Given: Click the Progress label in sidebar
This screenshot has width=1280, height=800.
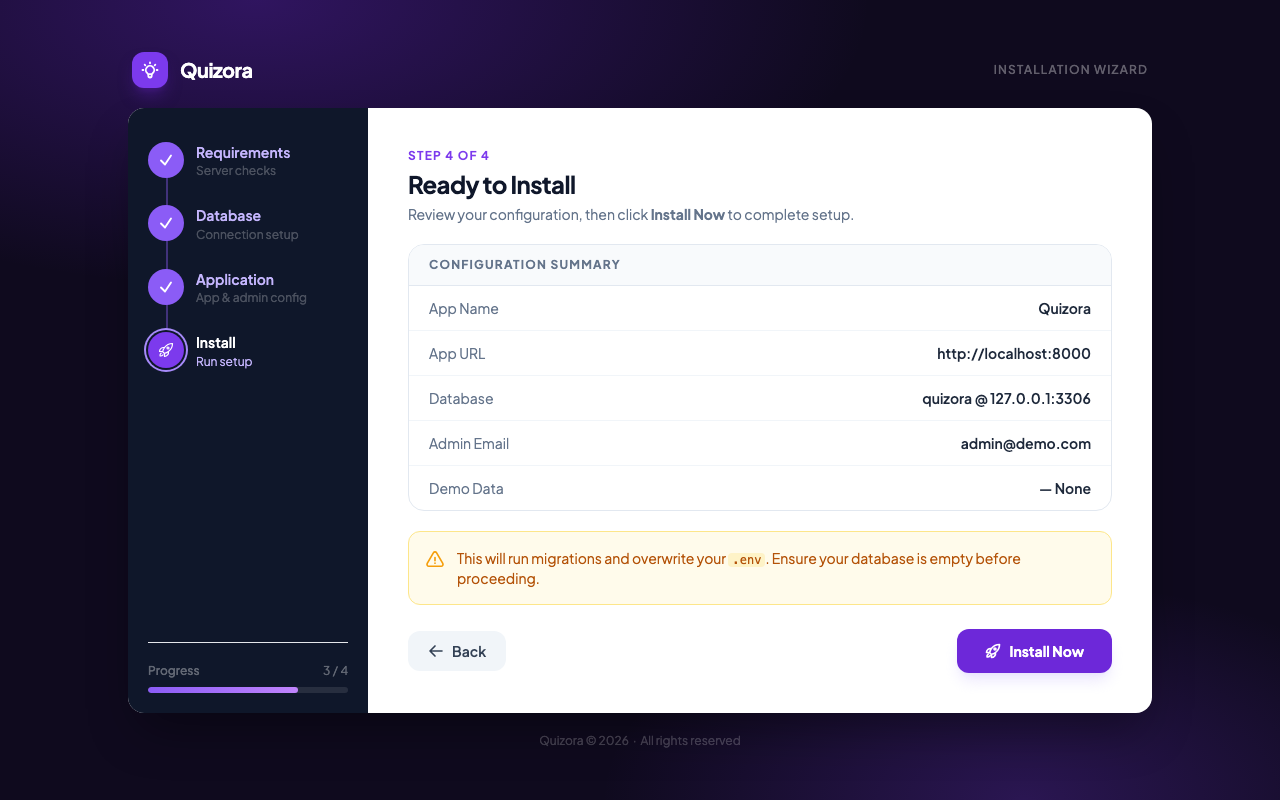Looking at the screenshot, I should pos(174,671).
